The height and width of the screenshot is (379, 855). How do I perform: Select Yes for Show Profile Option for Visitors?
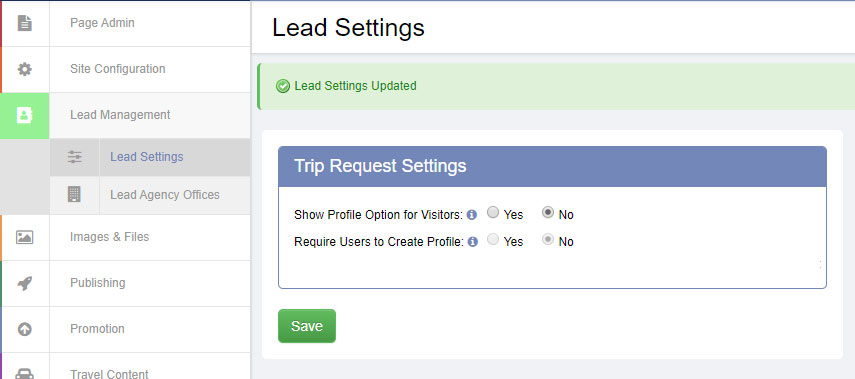pyautogui.click(x=493, y=213)
